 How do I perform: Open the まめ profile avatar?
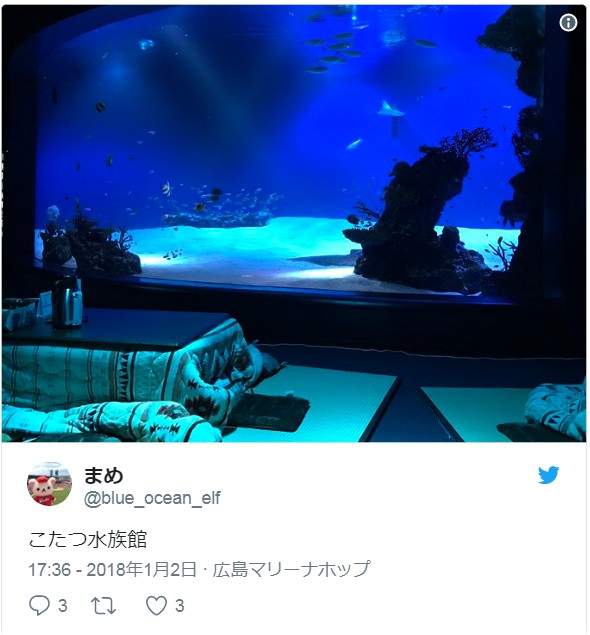(x=49, y=484)
